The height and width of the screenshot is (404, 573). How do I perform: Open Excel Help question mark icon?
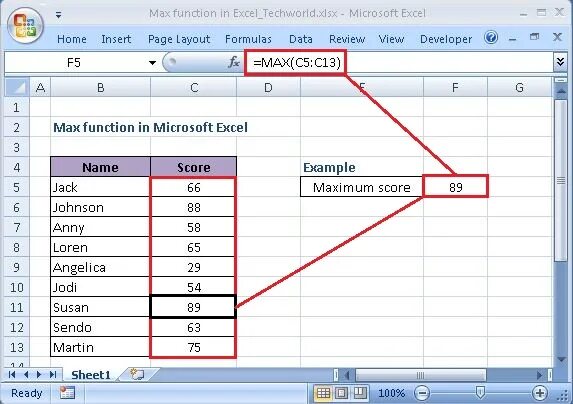coord(491,37)
